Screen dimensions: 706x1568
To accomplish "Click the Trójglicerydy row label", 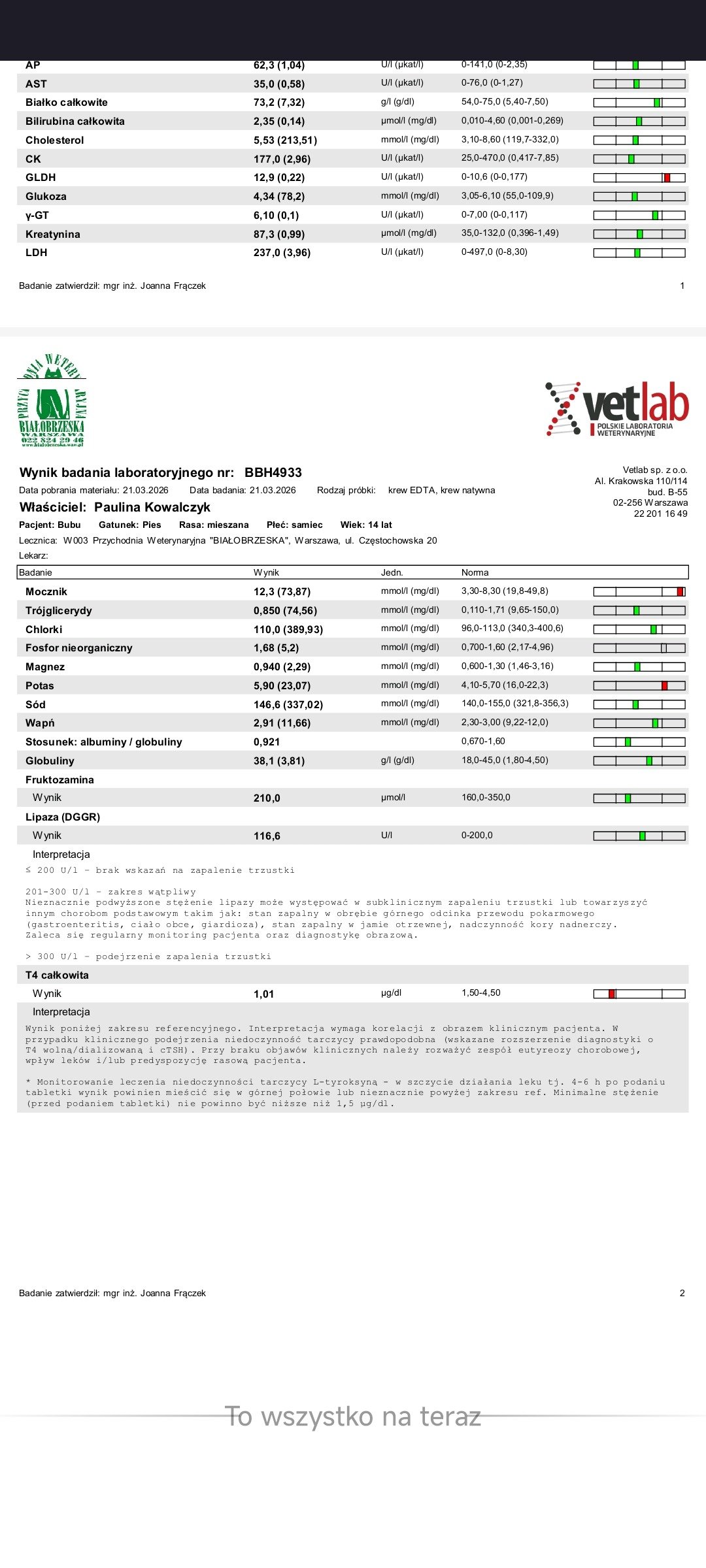I will pyautogui.click(x=59, y=610).
